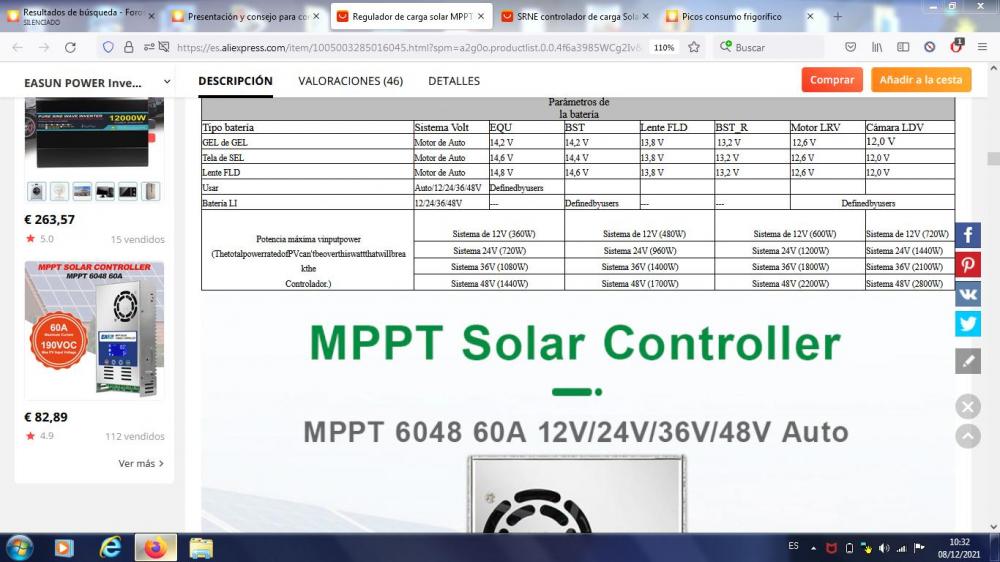Share on Facebook
The image size is (1000, 562).
pos(967,235)
